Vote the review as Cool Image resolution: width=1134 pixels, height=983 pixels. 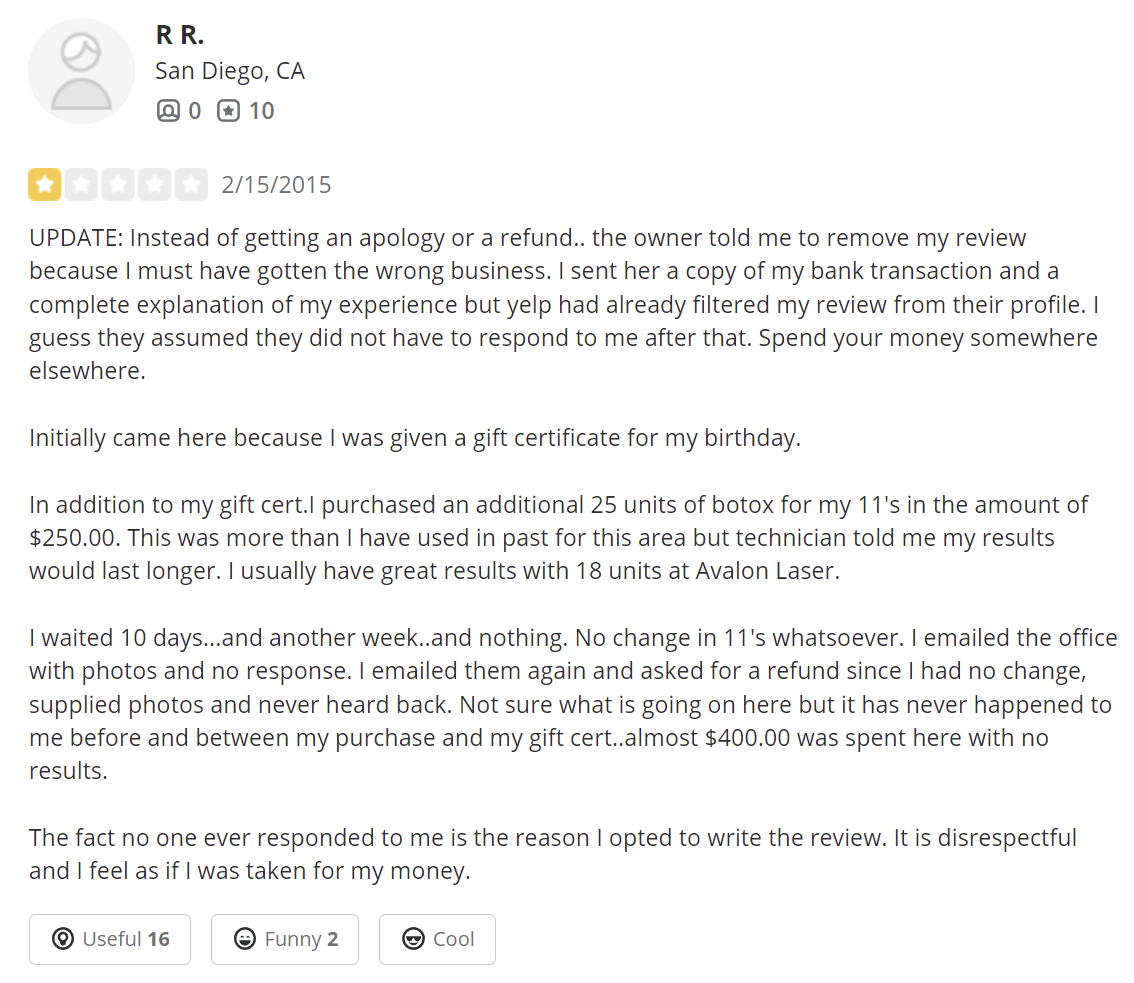(x=438, y=939)
